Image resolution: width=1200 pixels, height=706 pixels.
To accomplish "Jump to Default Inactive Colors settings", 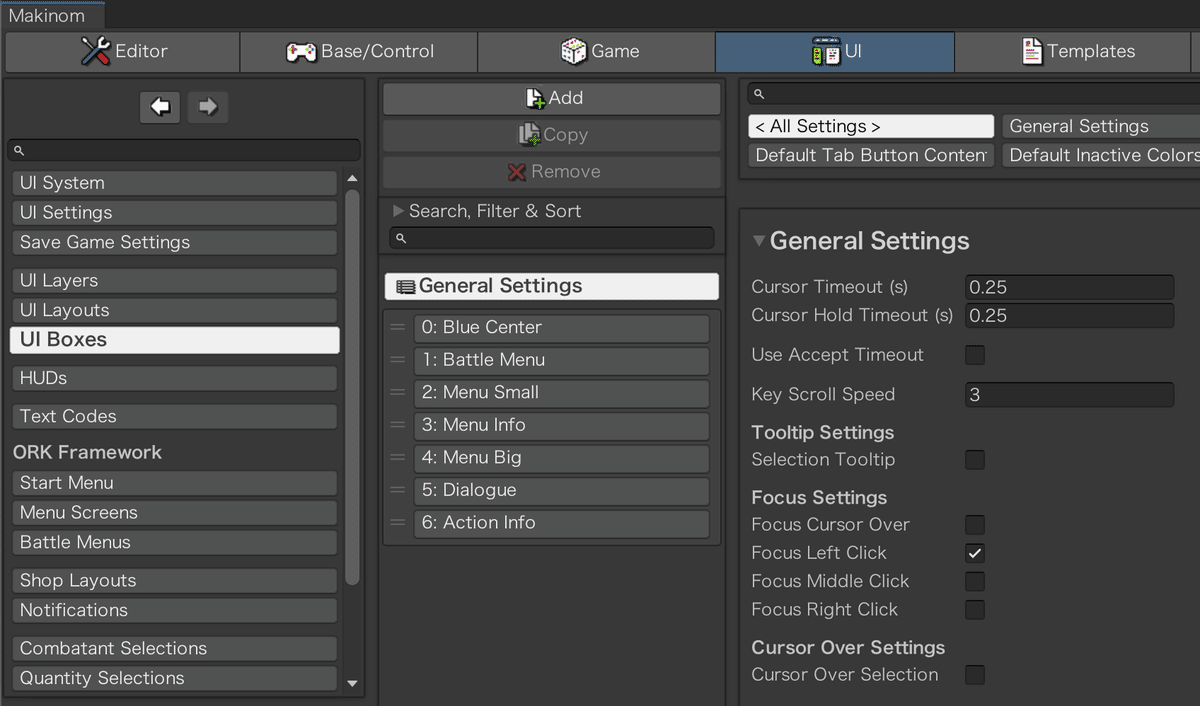I will (x=1101, y=155).
